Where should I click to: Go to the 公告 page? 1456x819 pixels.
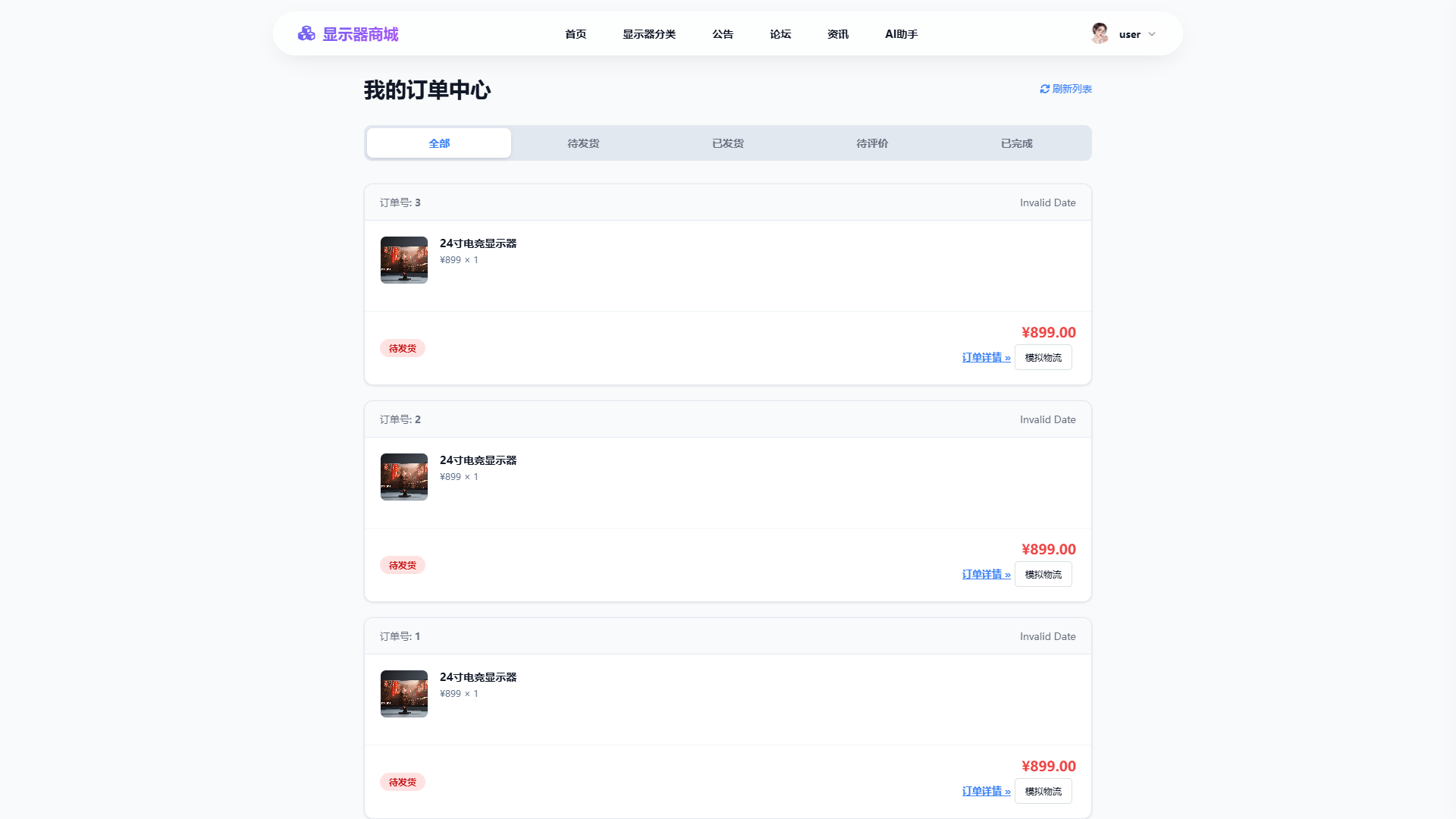coord(723,34)
